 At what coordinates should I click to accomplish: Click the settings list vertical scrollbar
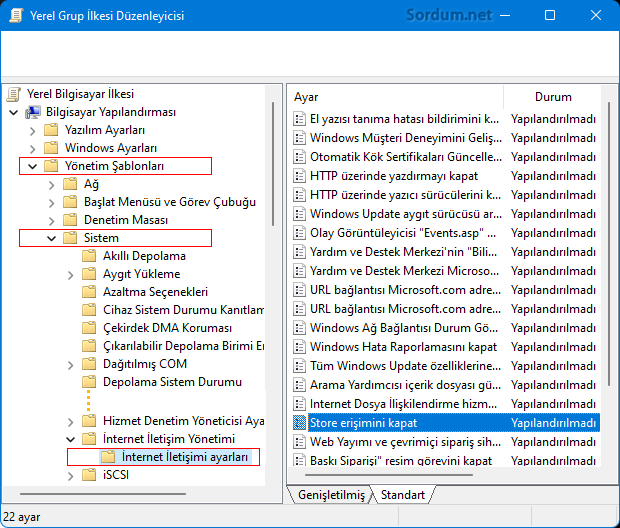(609, 243)
